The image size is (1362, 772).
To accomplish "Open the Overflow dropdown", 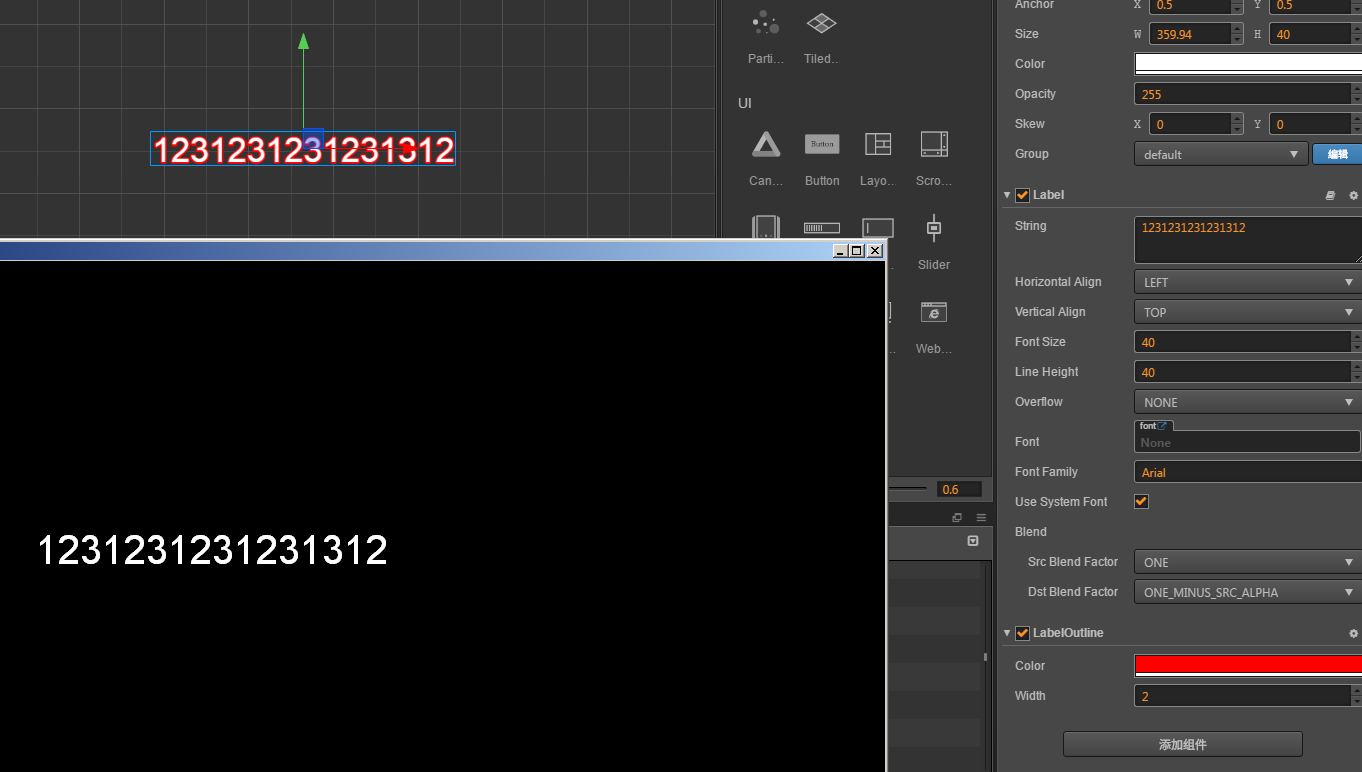I will coord(1248,402).
